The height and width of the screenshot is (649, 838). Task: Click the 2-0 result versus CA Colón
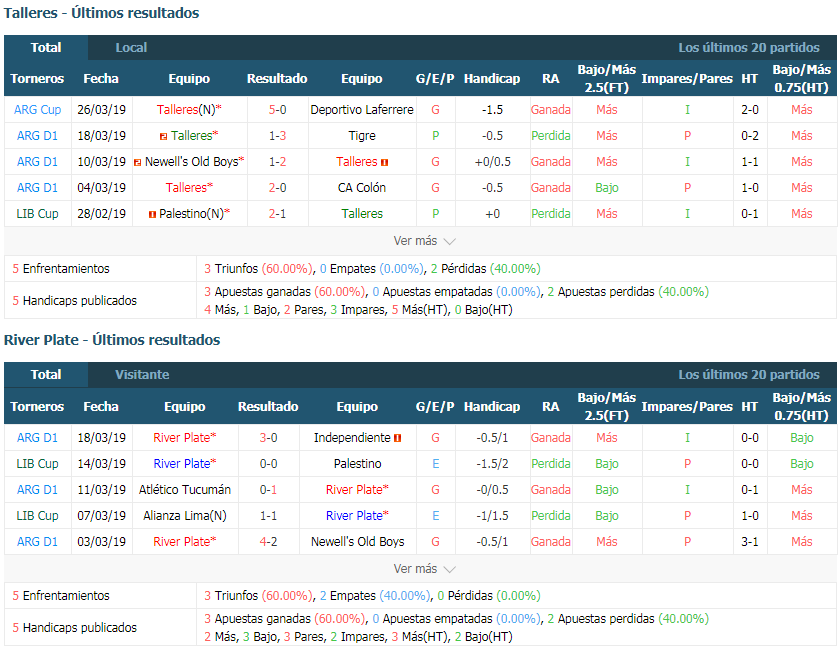point(277,188)
